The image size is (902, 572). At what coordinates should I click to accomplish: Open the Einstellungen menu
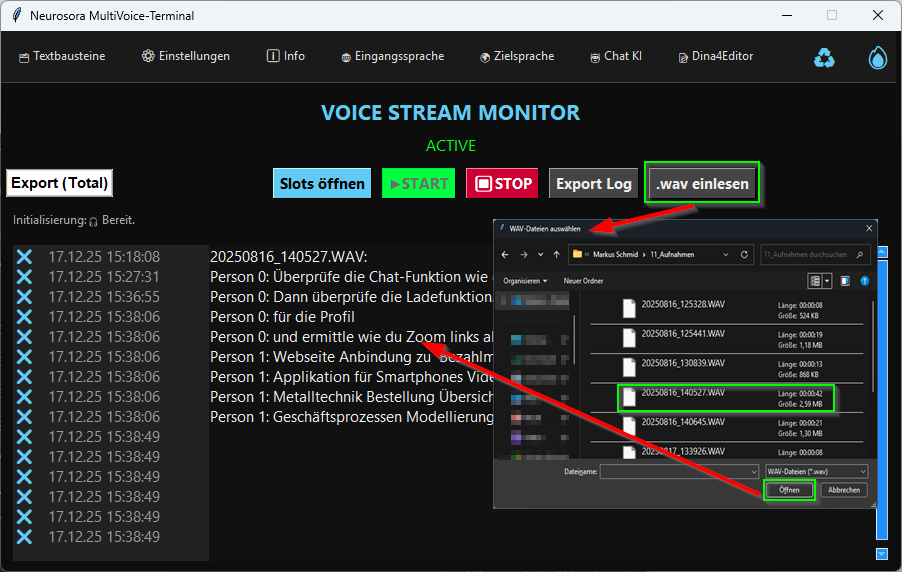pos(186,56)
